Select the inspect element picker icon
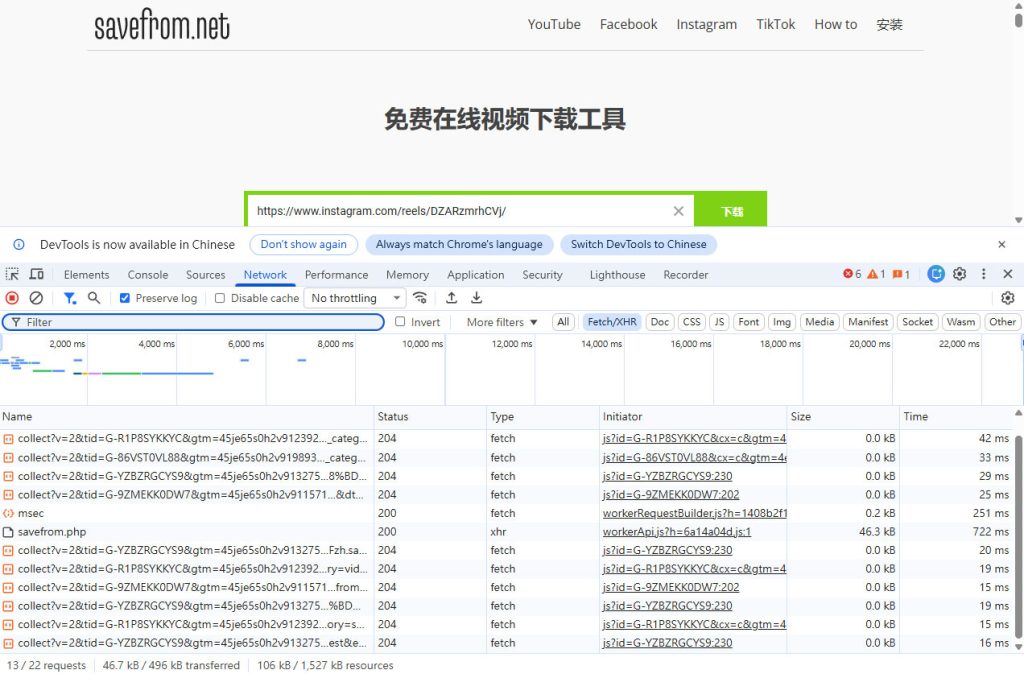1024x674 pixels. click(12, 274)
